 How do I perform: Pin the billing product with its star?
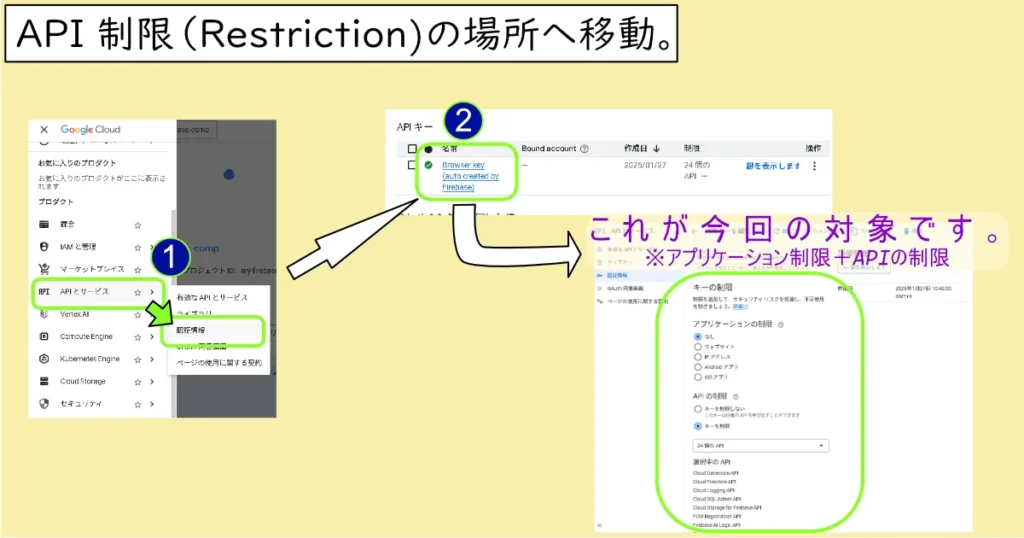tap(137, 225)
